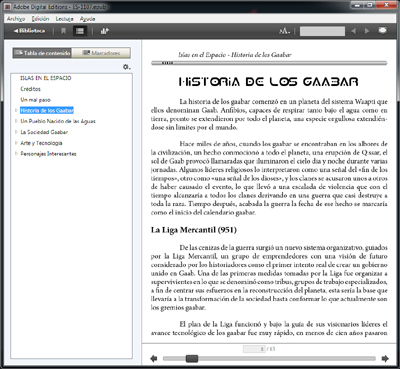
Task: Switch to Marcadores tab
Action: click(x=101, y=53)
